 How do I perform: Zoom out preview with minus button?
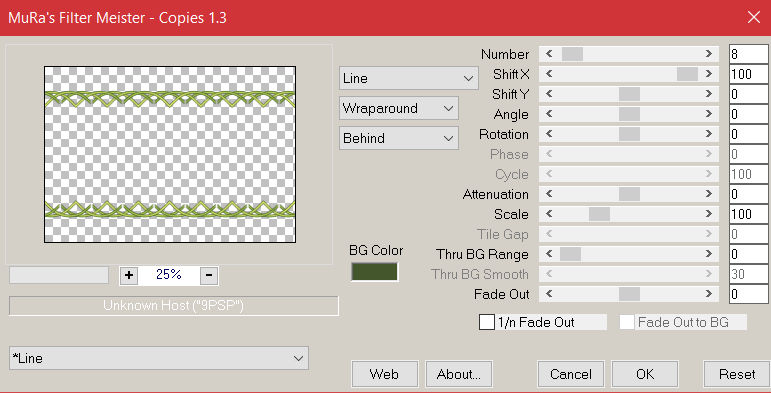pyautogui.click(x=209, y=275)
